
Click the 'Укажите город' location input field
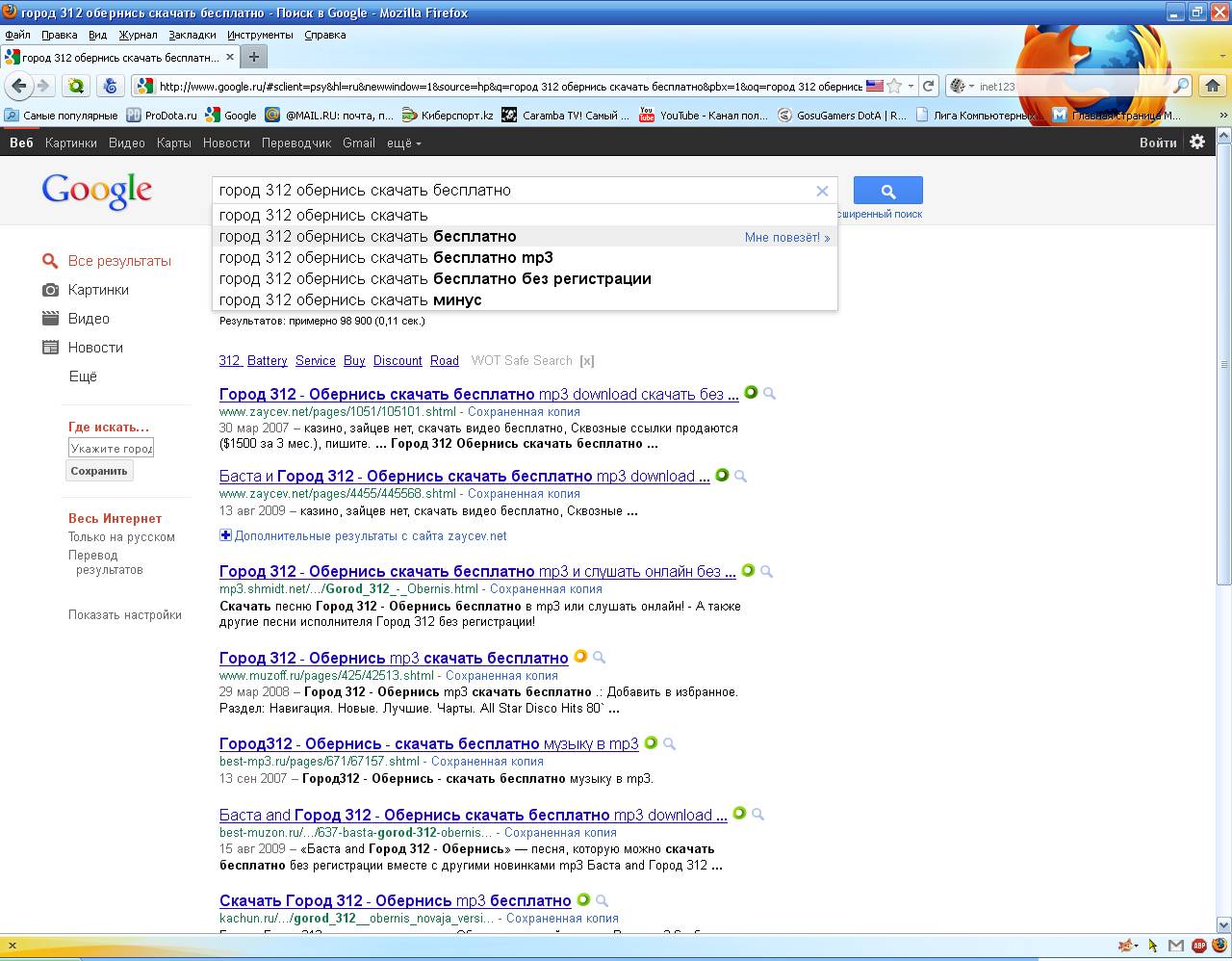pyautogui.click(x=111, y=448)
